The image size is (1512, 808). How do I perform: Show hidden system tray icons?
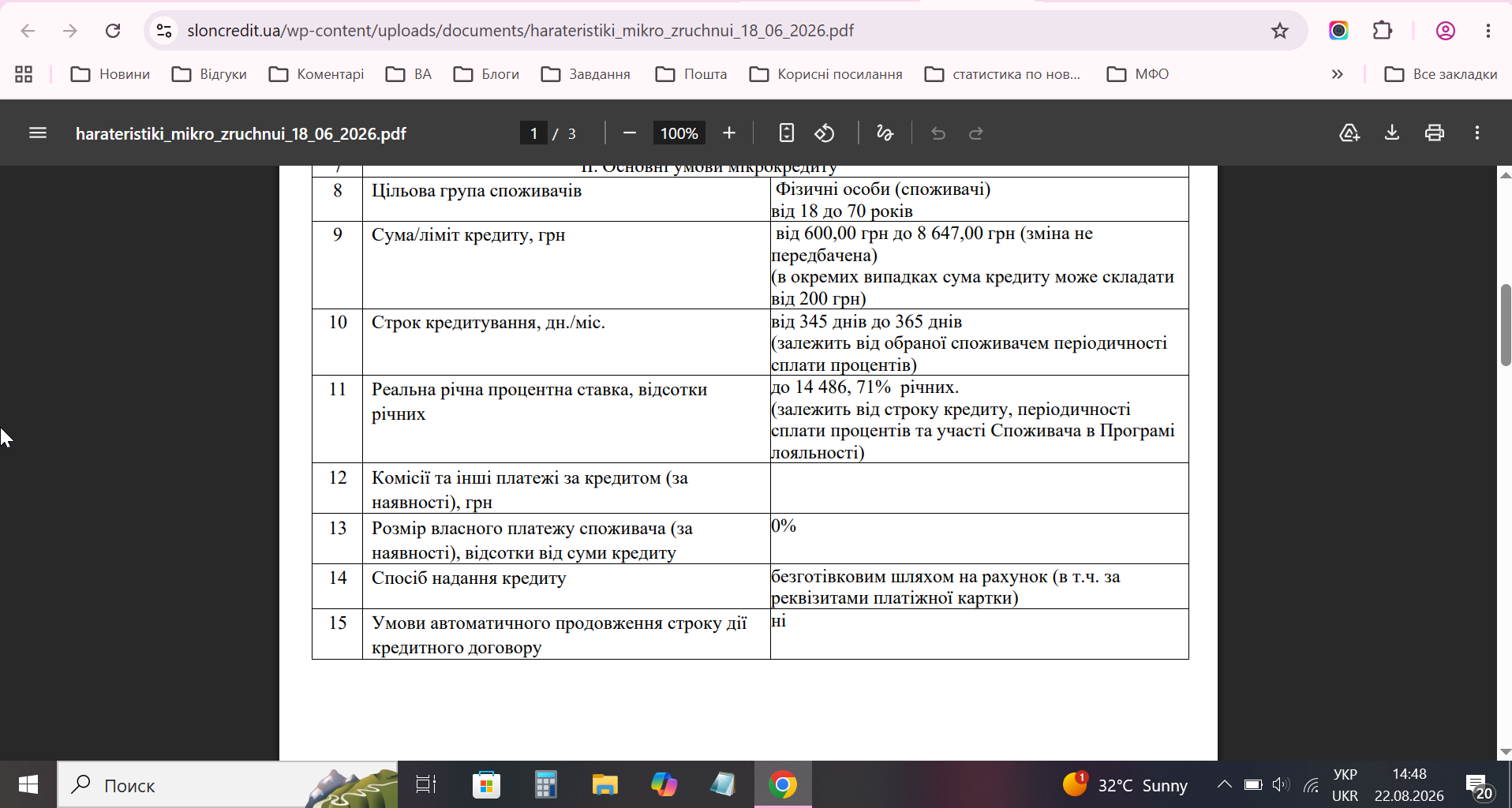[1224, 784]
